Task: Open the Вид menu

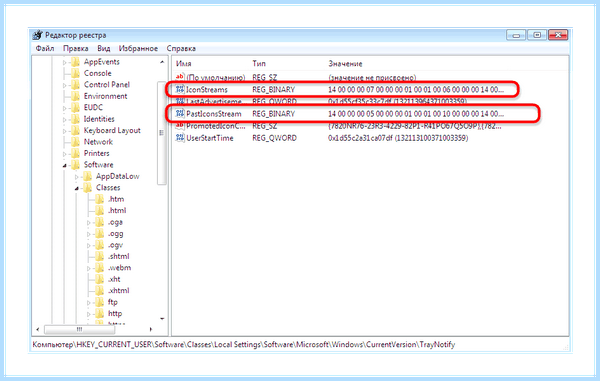Action: 103,49
